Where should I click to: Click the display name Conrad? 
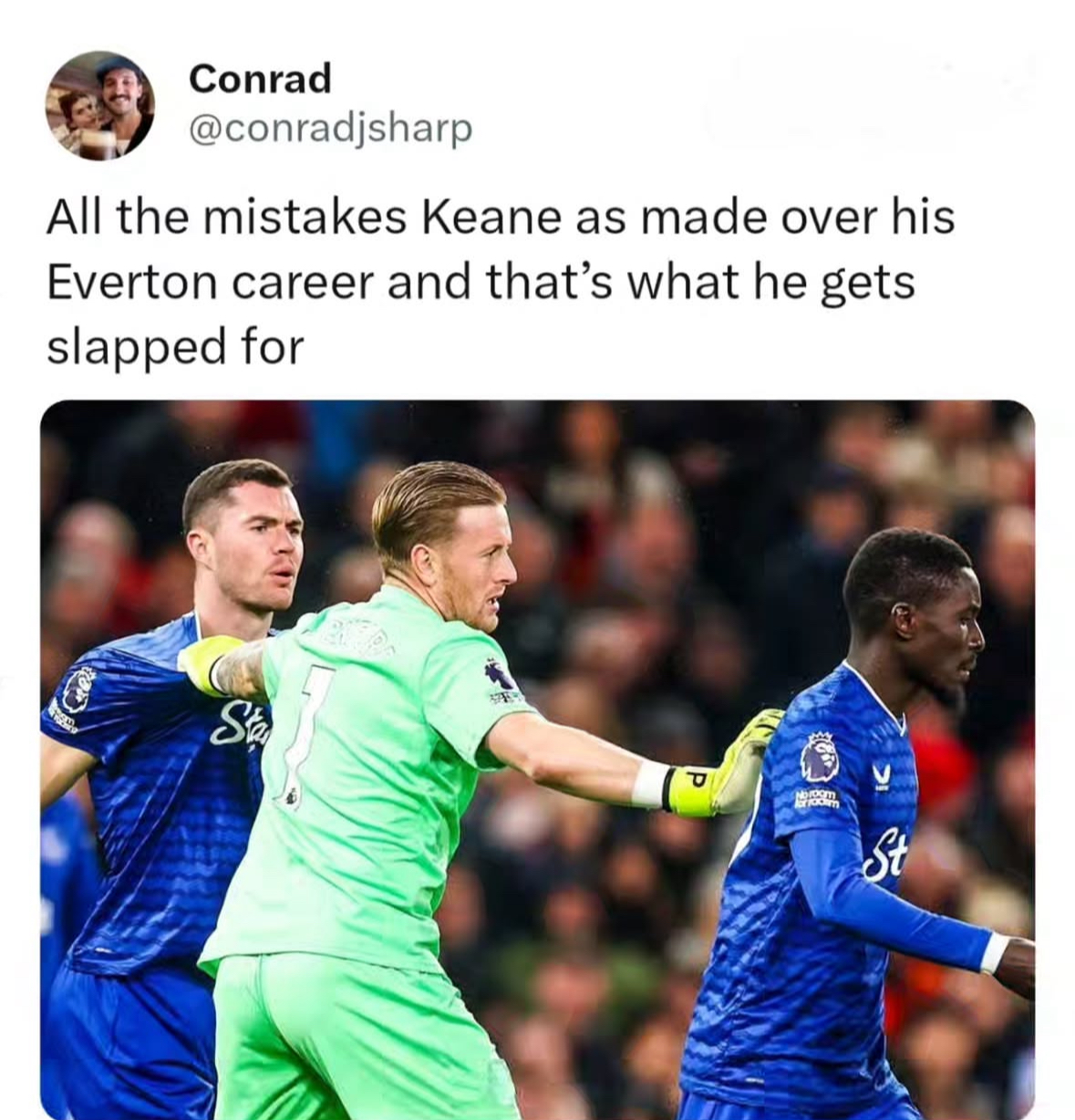260,78
